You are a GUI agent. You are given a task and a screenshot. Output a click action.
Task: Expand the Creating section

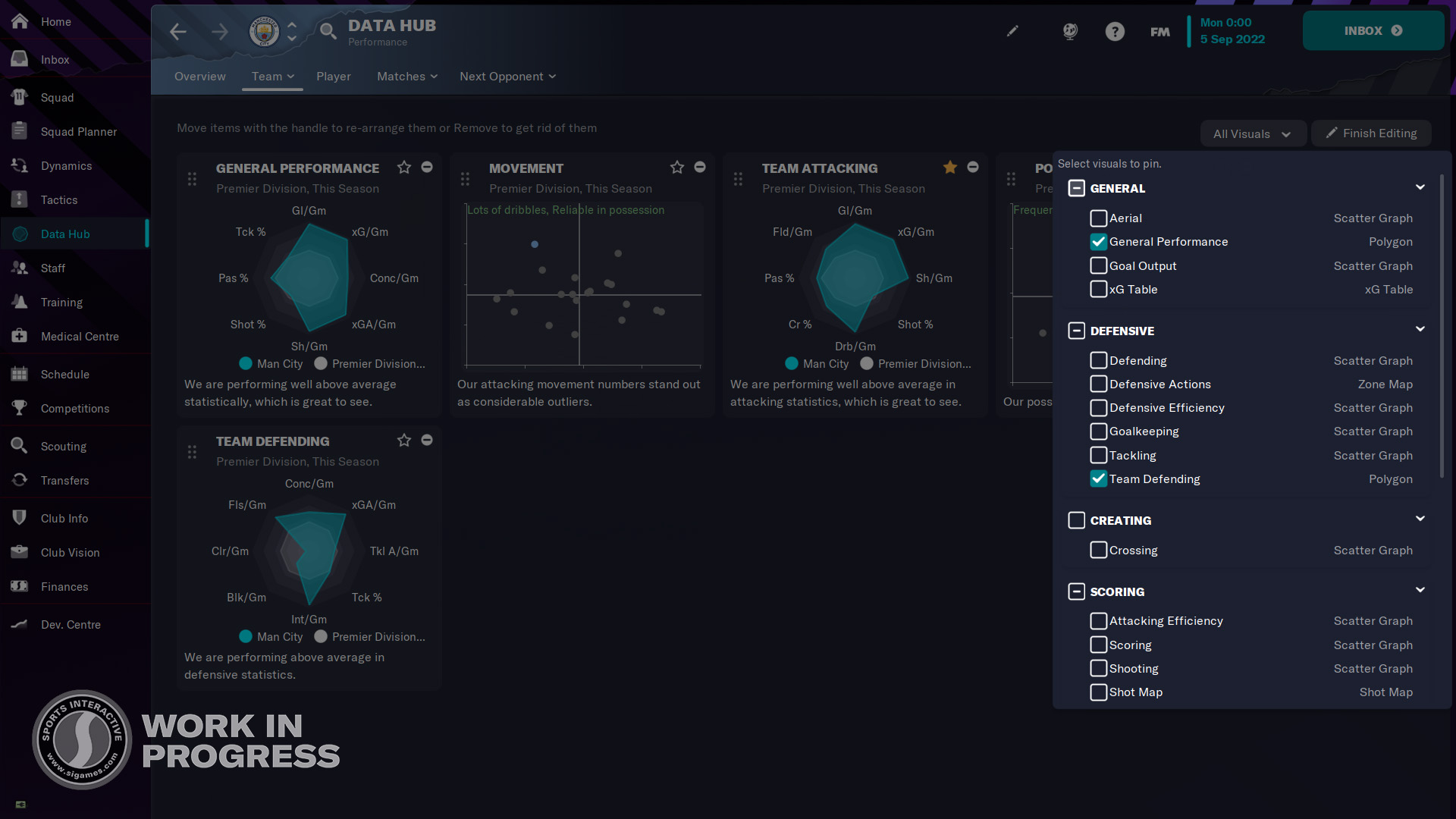(x=1420, y=519)
